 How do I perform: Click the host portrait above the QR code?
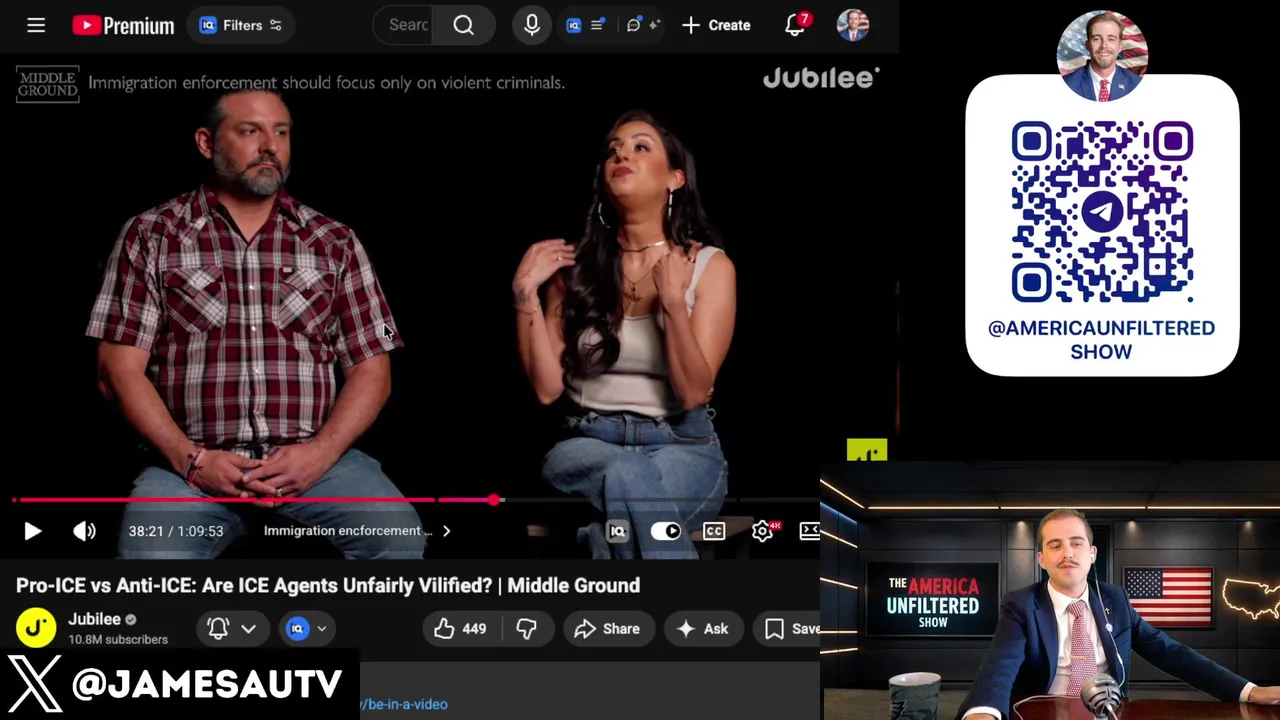point(1102,56)
